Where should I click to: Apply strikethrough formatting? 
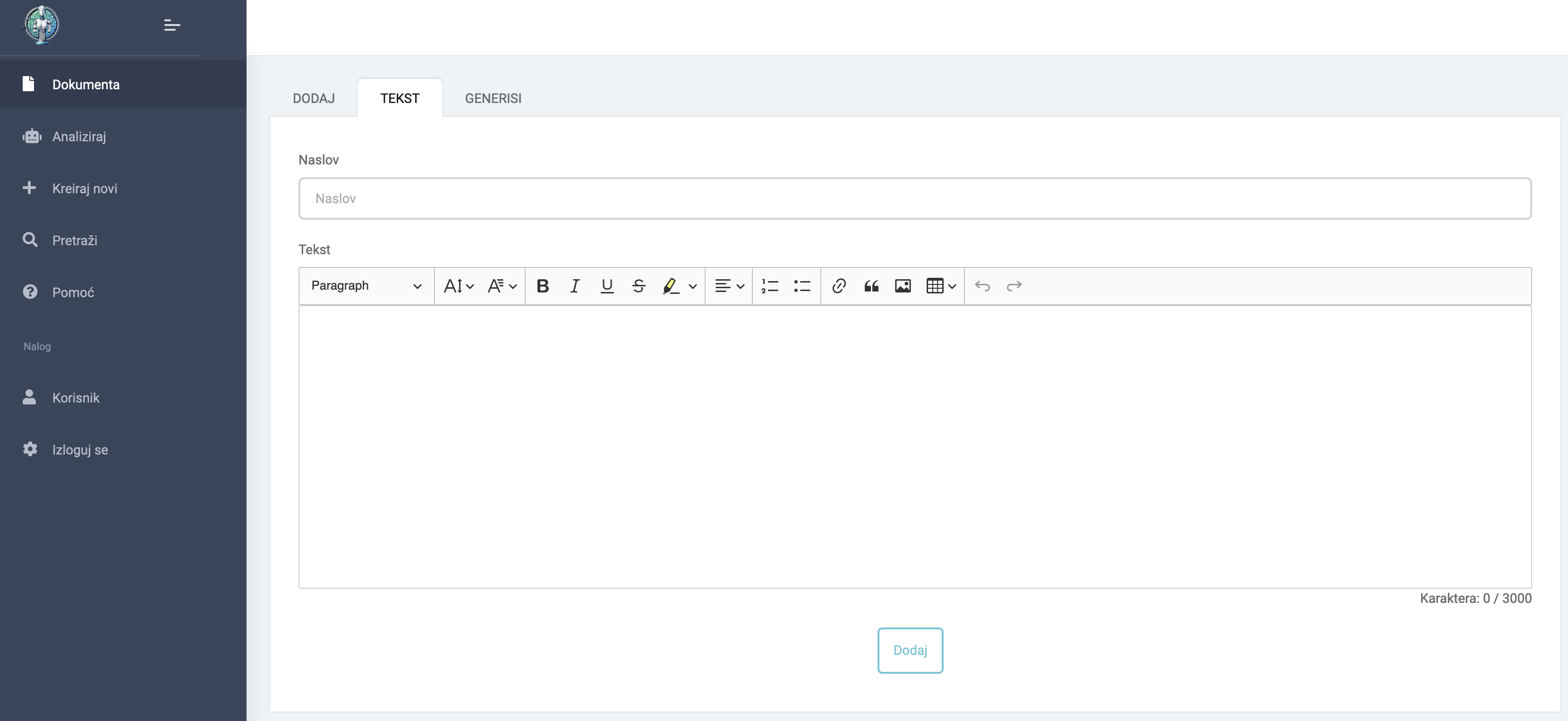tap(639, 285)
